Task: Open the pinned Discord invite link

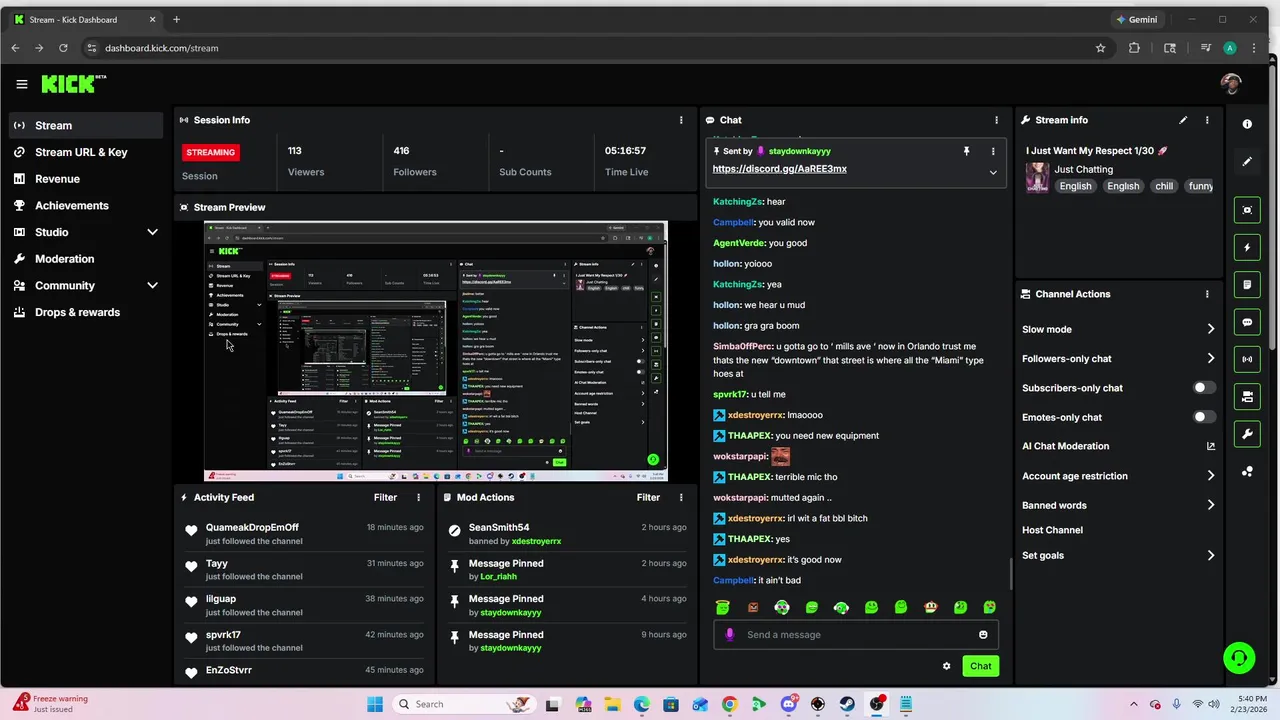Action: click(779, 169)
